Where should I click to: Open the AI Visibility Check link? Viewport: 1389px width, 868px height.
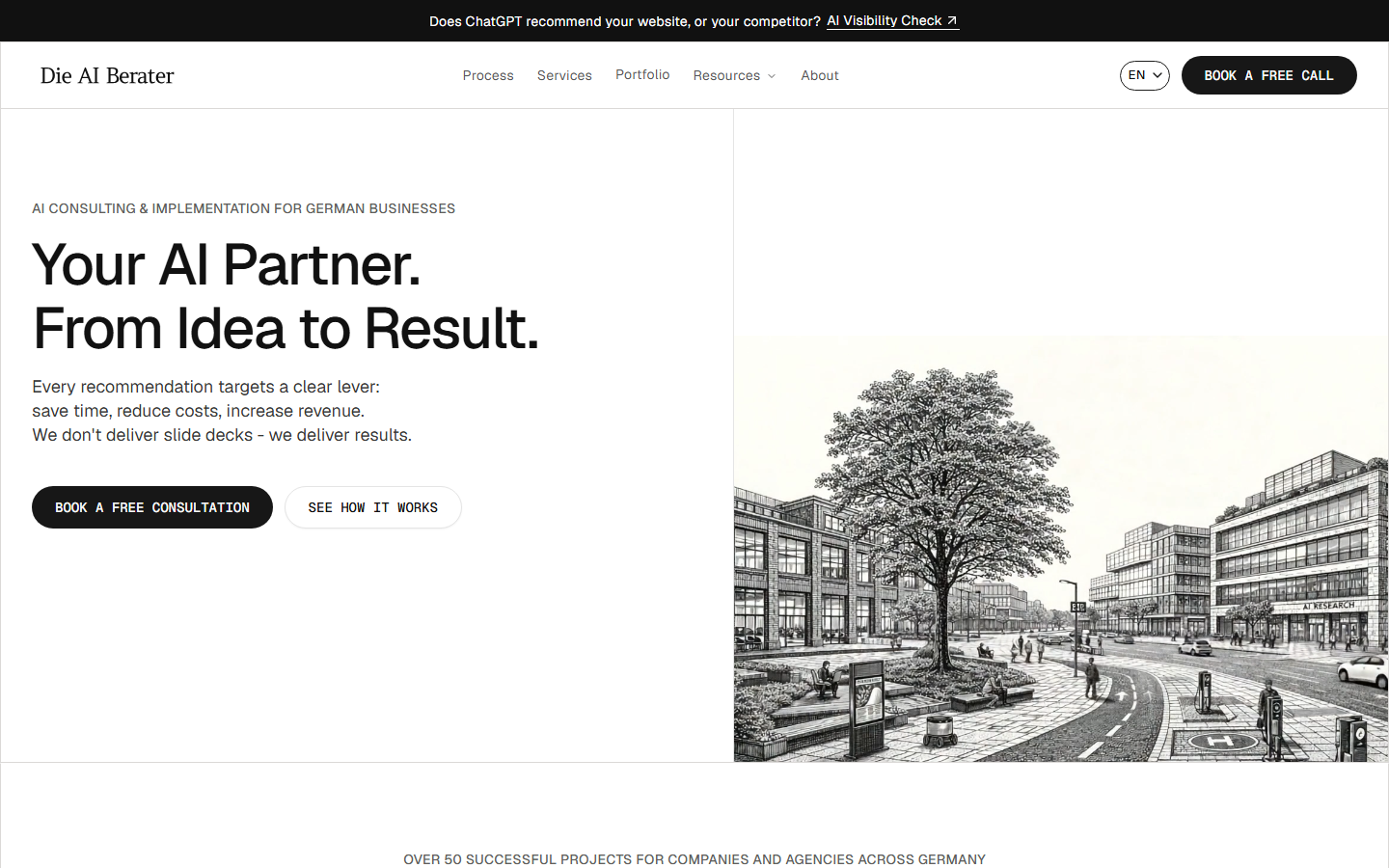tap(892, 20)
